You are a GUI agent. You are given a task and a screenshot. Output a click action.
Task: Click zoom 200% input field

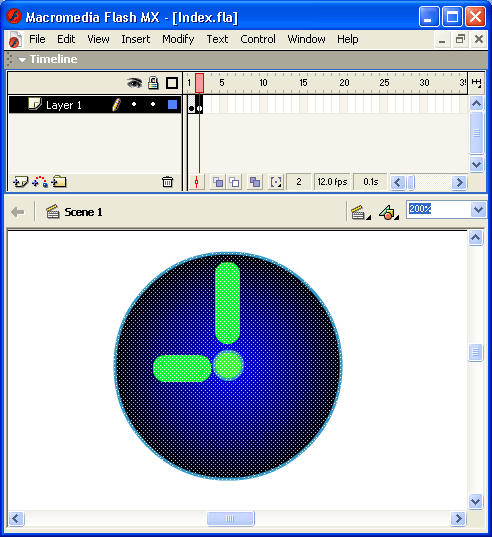point(439,209)
